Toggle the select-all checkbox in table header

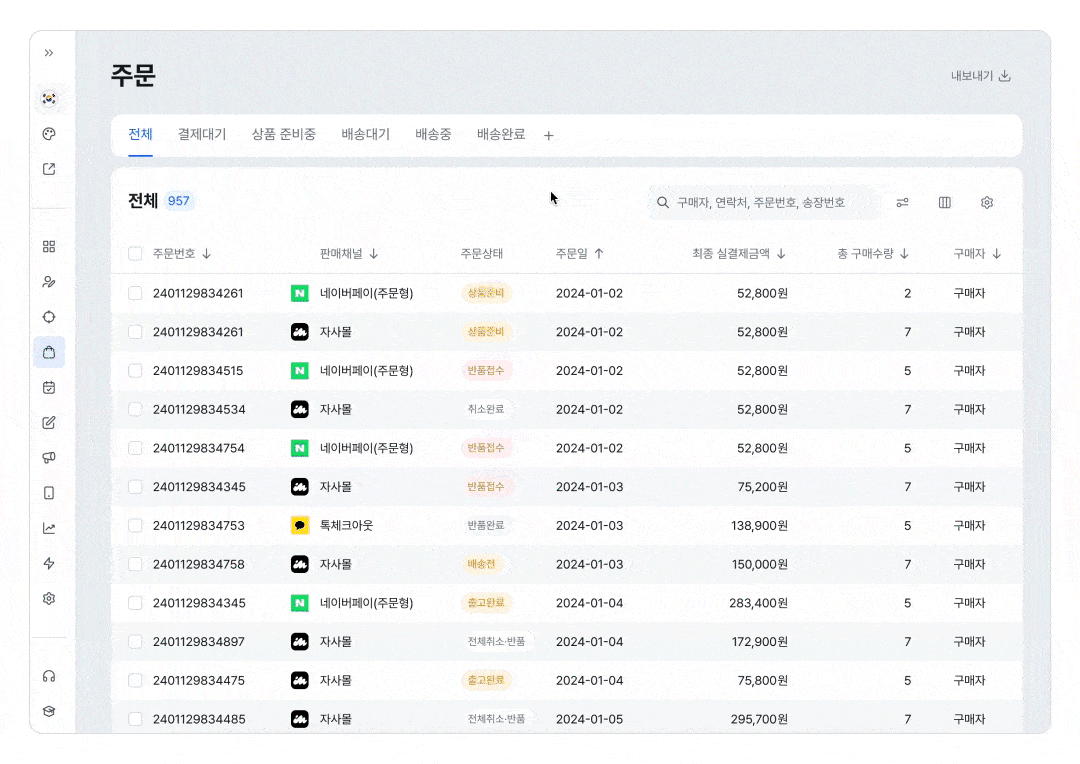135,254
